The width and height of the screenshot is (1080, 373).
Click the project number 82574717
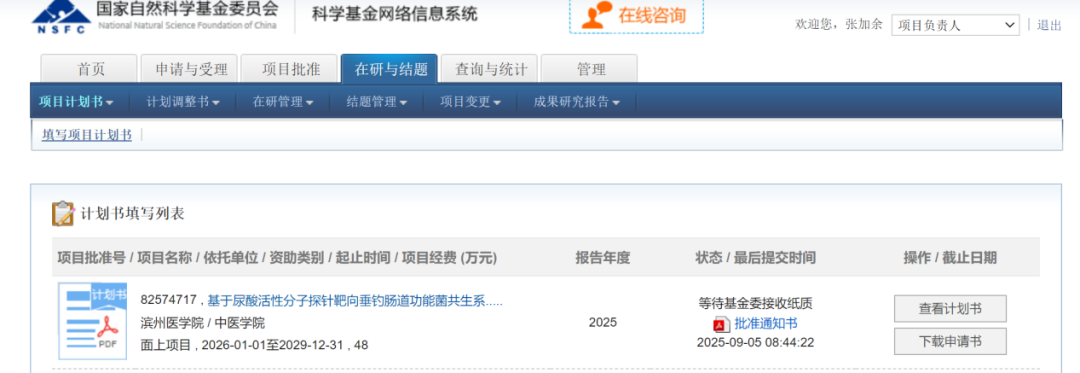click(x=169, y=300)
